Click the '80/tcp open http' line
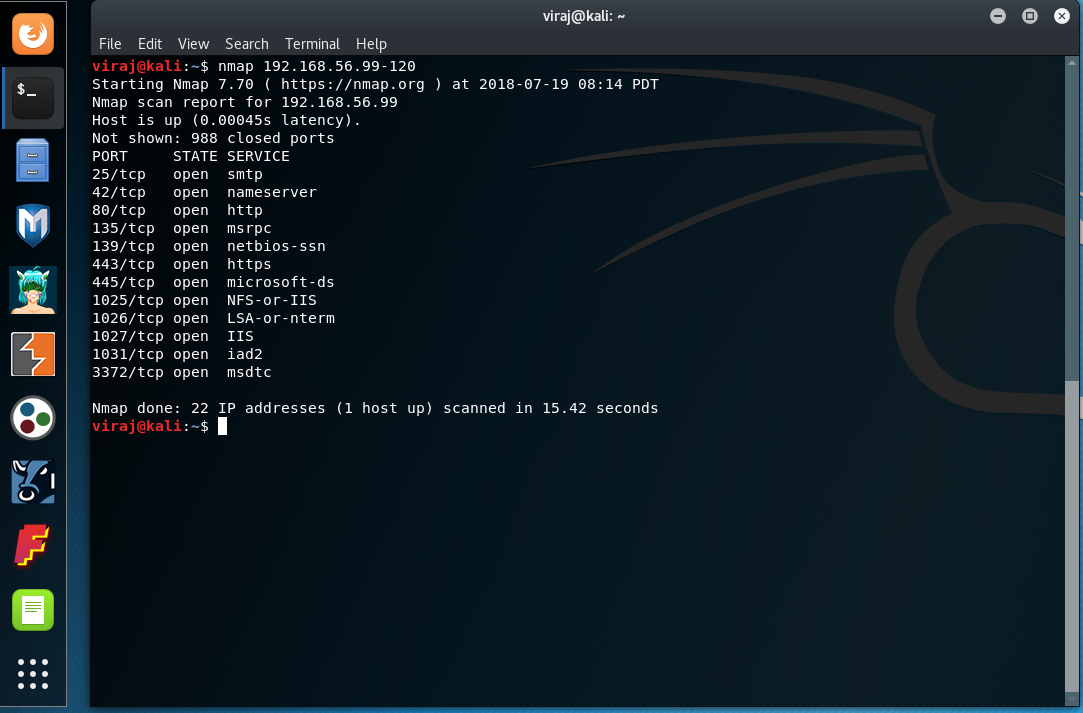 point(178,210)
